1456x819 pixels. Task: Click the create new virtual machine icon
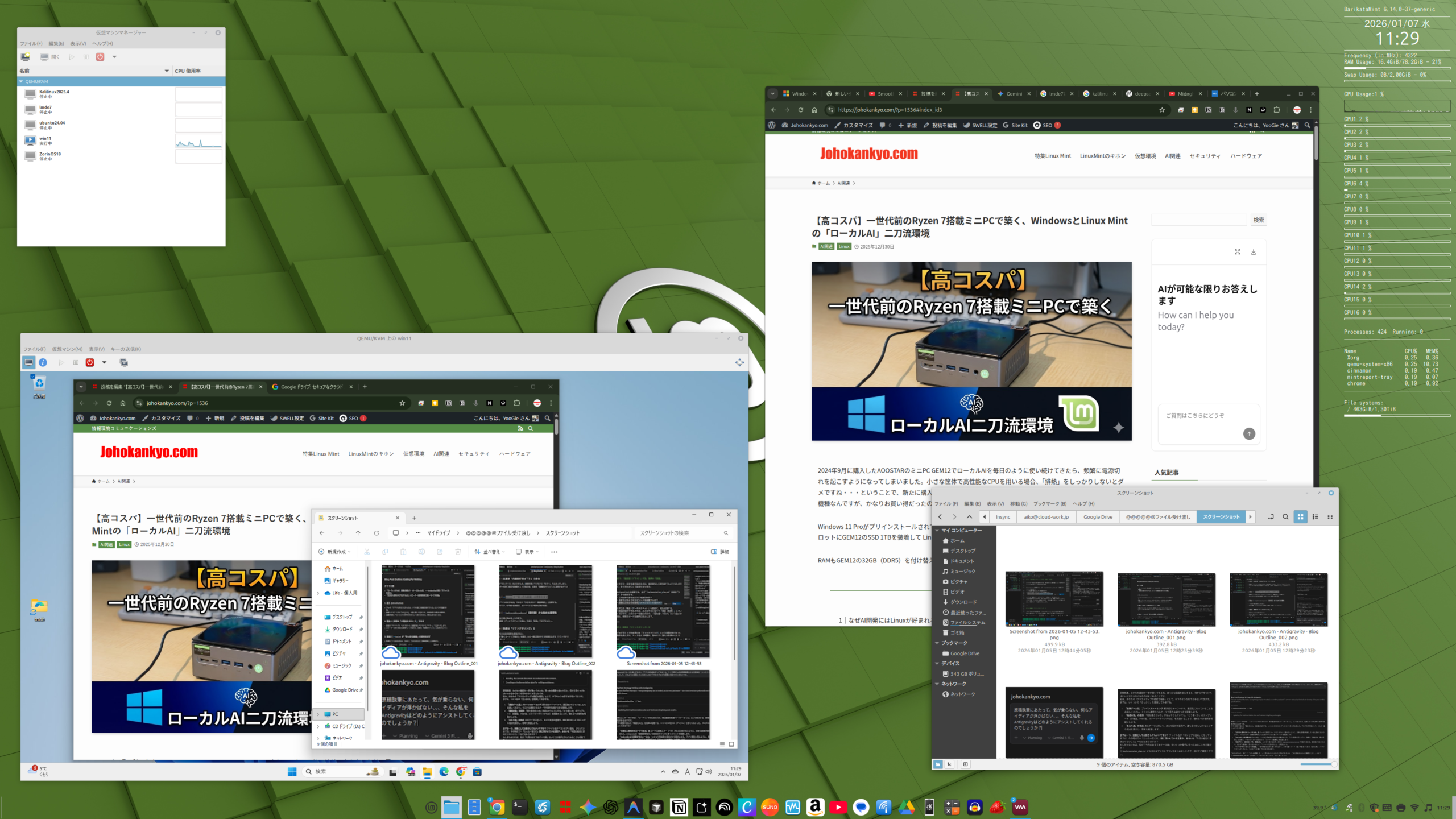point(25,57)
